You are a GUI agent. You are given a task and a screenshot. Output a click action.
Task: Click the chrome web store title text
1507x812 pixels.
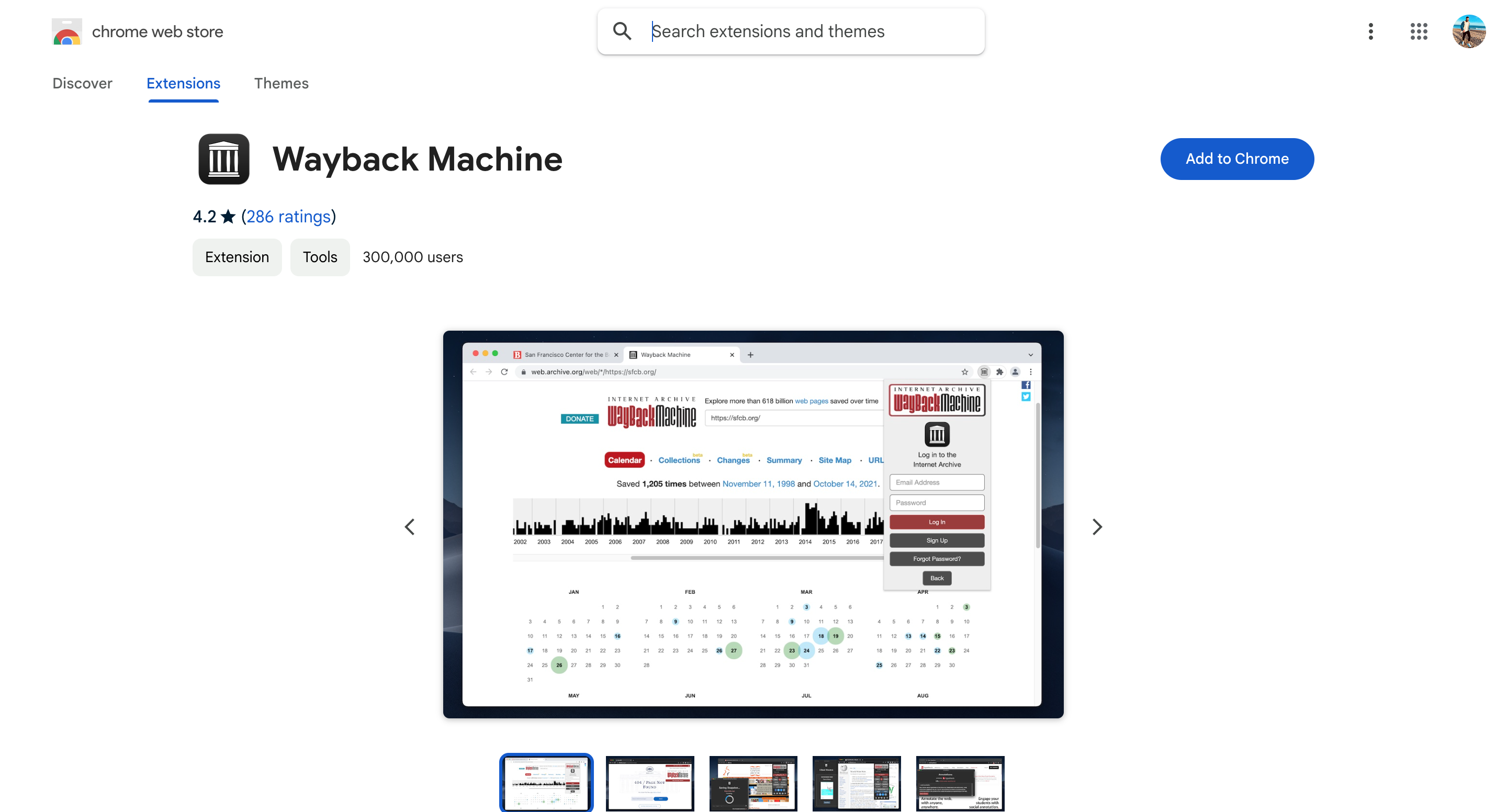[158, 31]
